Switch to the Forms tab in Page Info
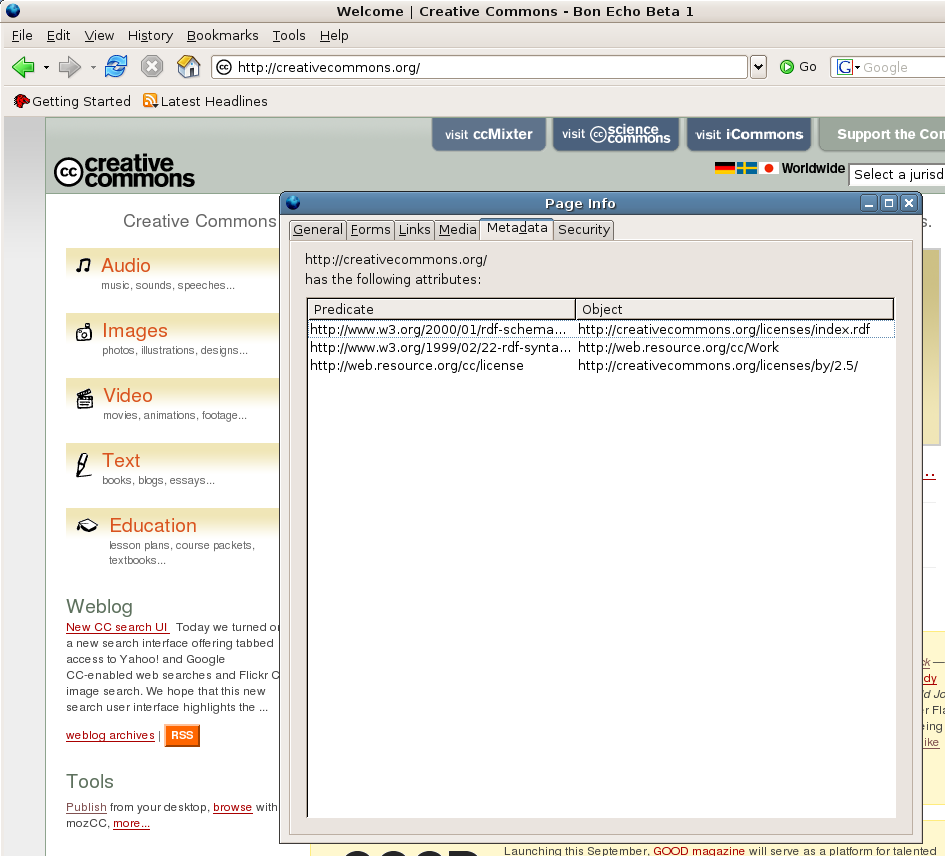This screenshot has height=856, width=945. pyautogui.click(x=371, y=230)
